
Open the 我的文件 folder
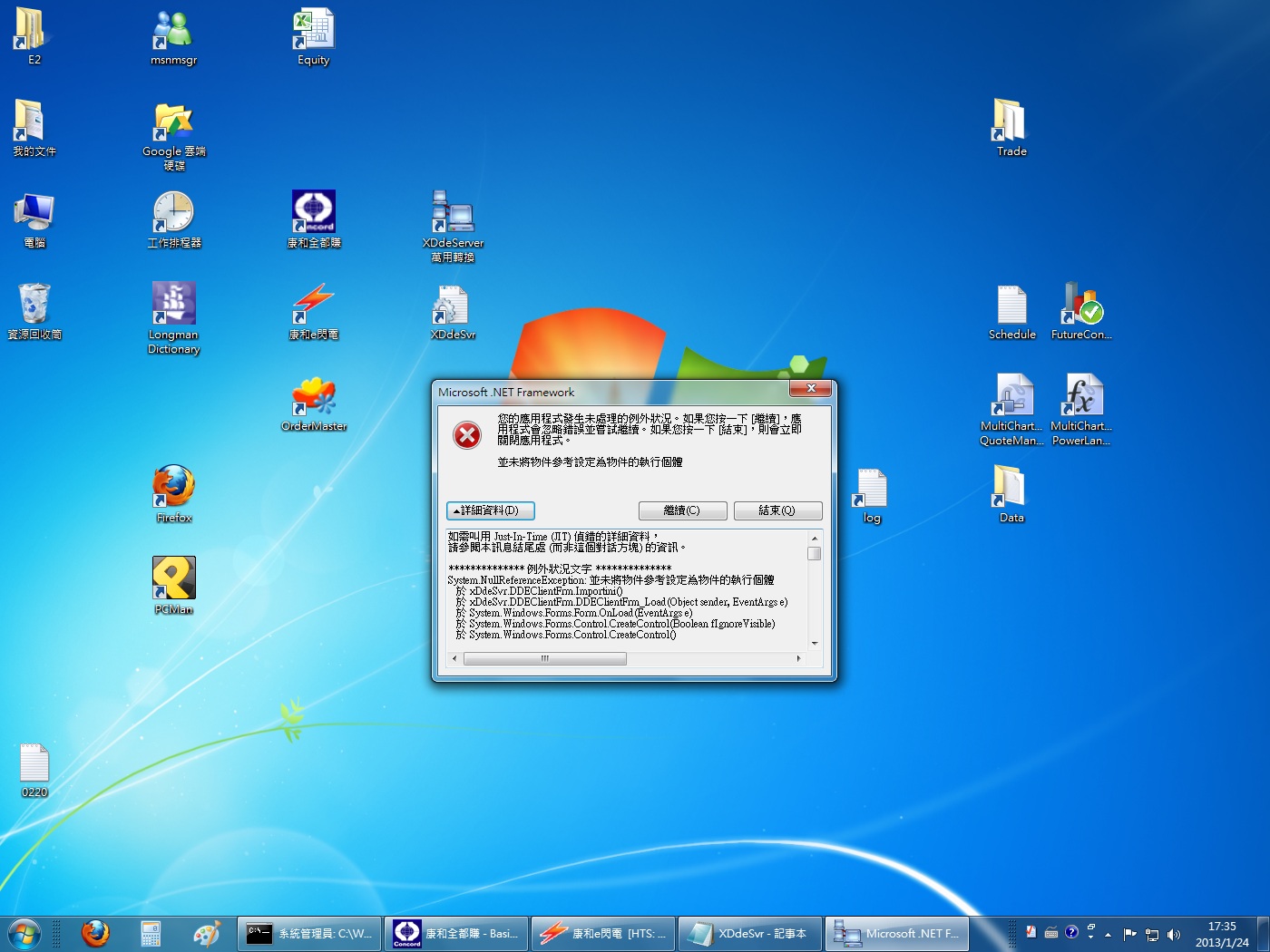[x=34, y=128]
